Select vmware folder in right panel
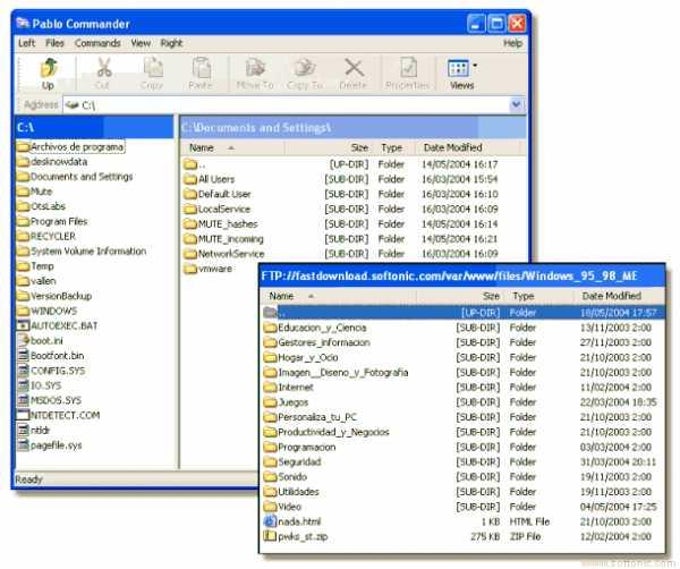 208,269
